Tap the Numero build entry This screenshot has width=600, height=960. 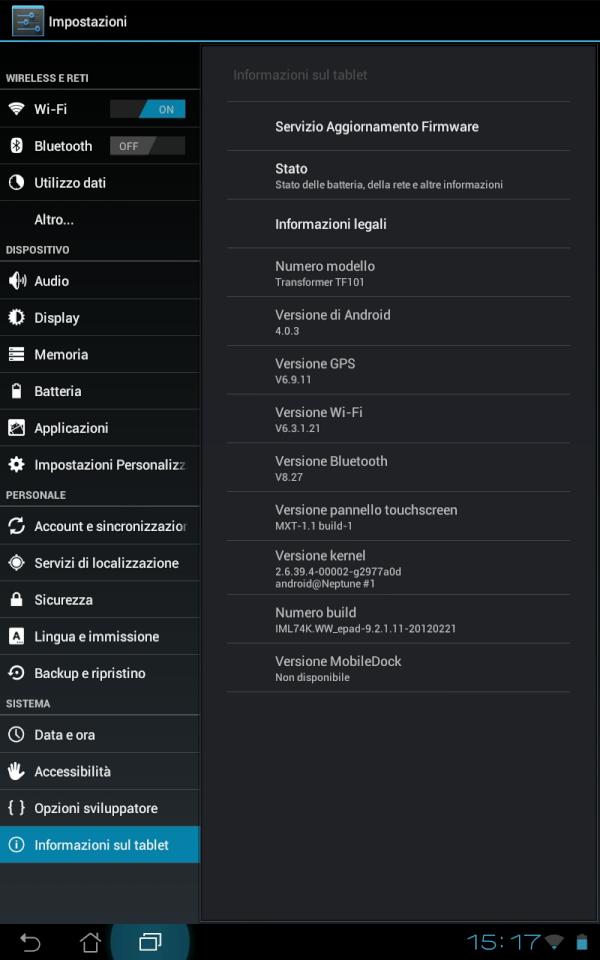click(x=366, y=620)
